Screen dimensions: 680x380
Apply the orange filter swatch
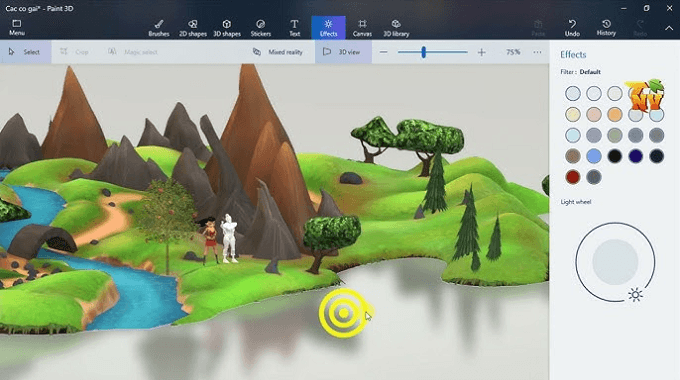615,115
